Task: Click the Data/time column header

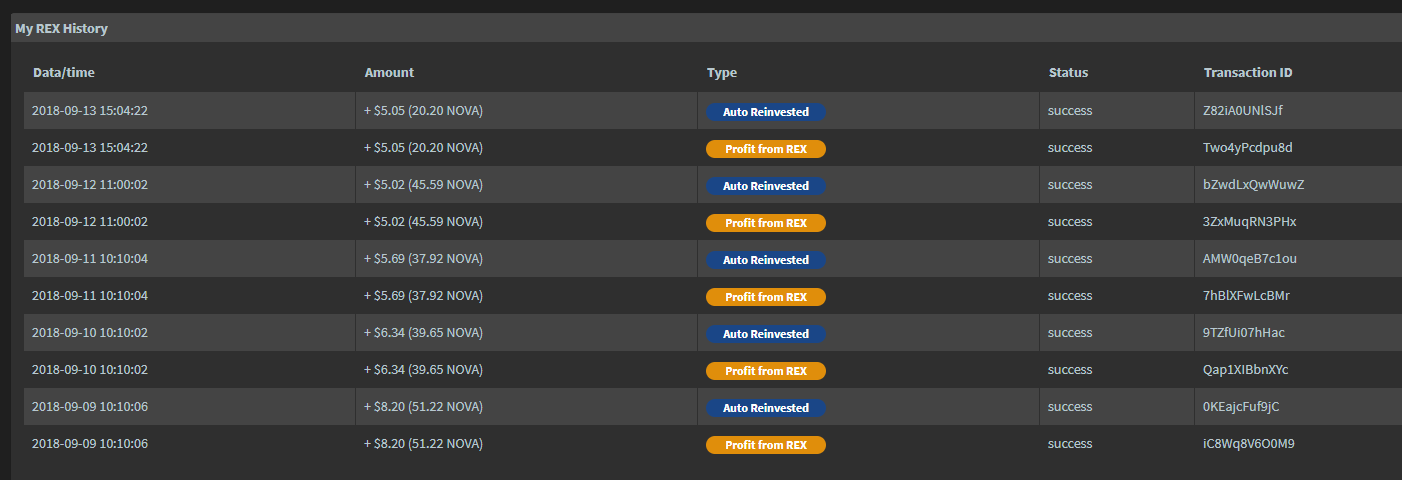Action: [63, 73]
